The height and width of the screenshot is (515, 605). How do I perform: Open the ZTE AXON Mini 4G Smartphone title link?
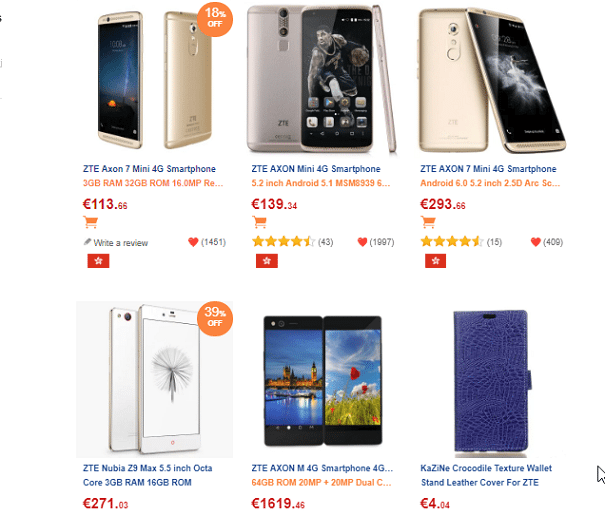click(316, 169)
